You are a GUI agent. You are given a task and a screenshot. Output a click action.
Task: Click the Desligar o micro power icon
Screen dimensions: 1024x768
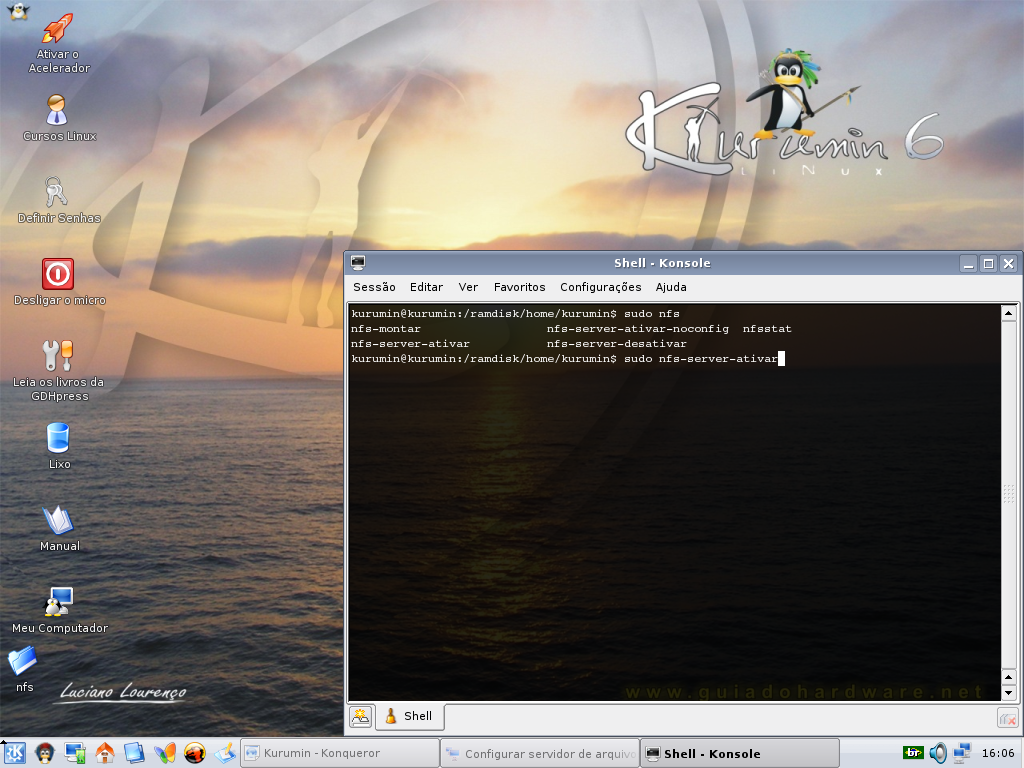(x=58, y=274)
